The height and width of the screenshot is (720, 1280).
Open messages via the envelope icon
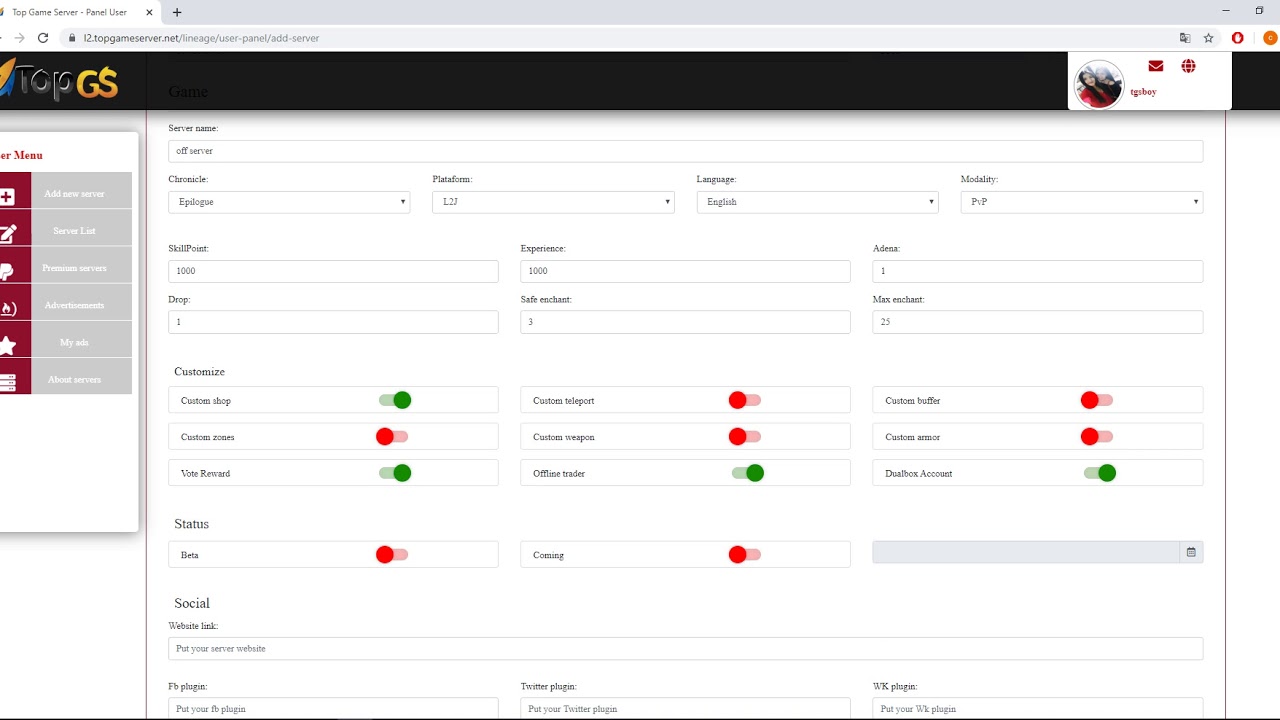coord(1156,66)
